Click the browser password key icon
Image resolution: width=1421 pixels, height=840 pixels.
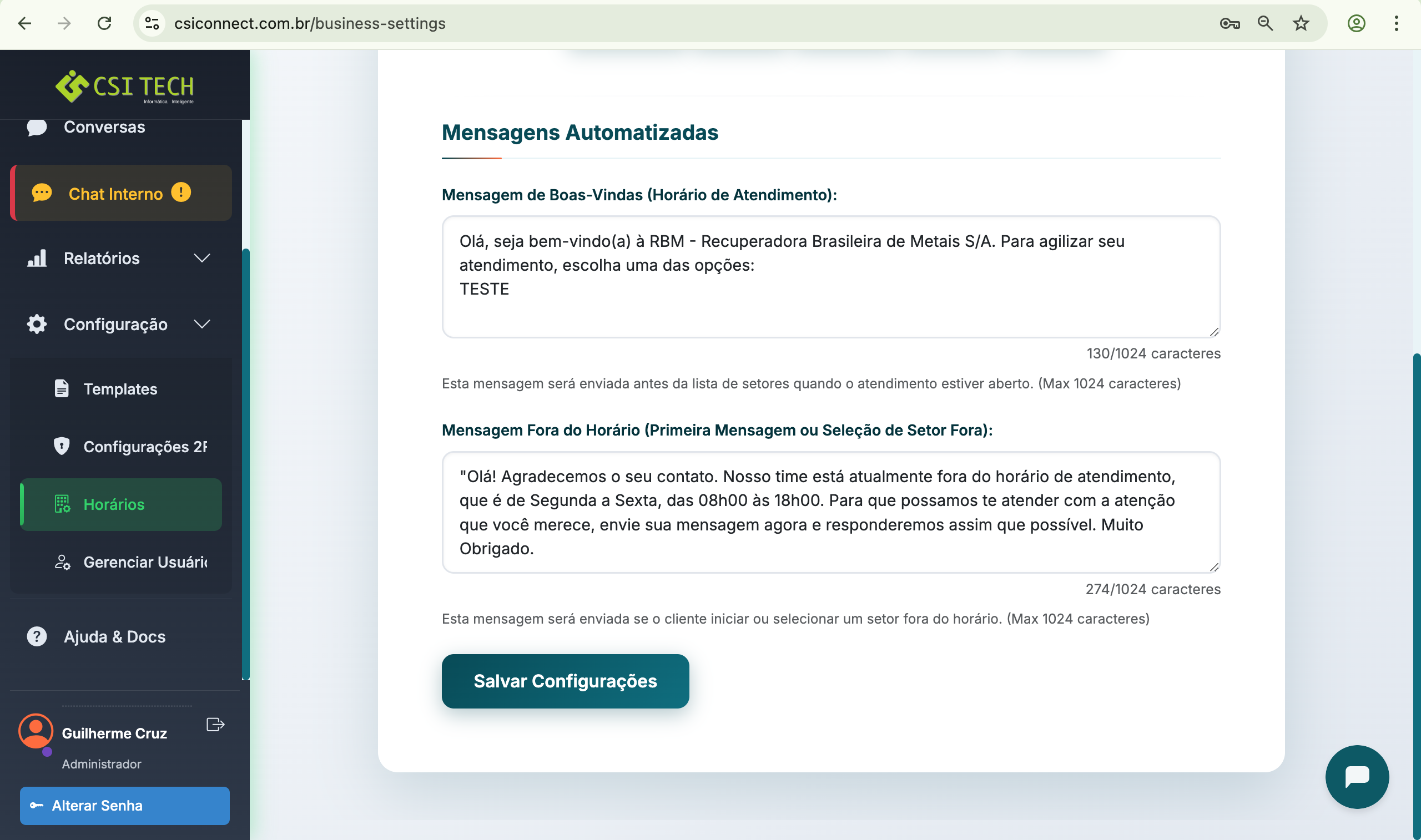[1231, 24]
